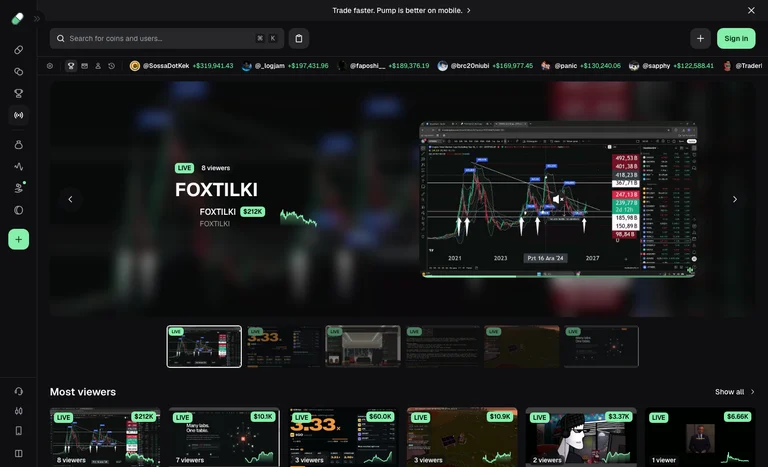Unmute the featured stream video
The height and width of the screenshot is (467, 768).
(558, 199)
